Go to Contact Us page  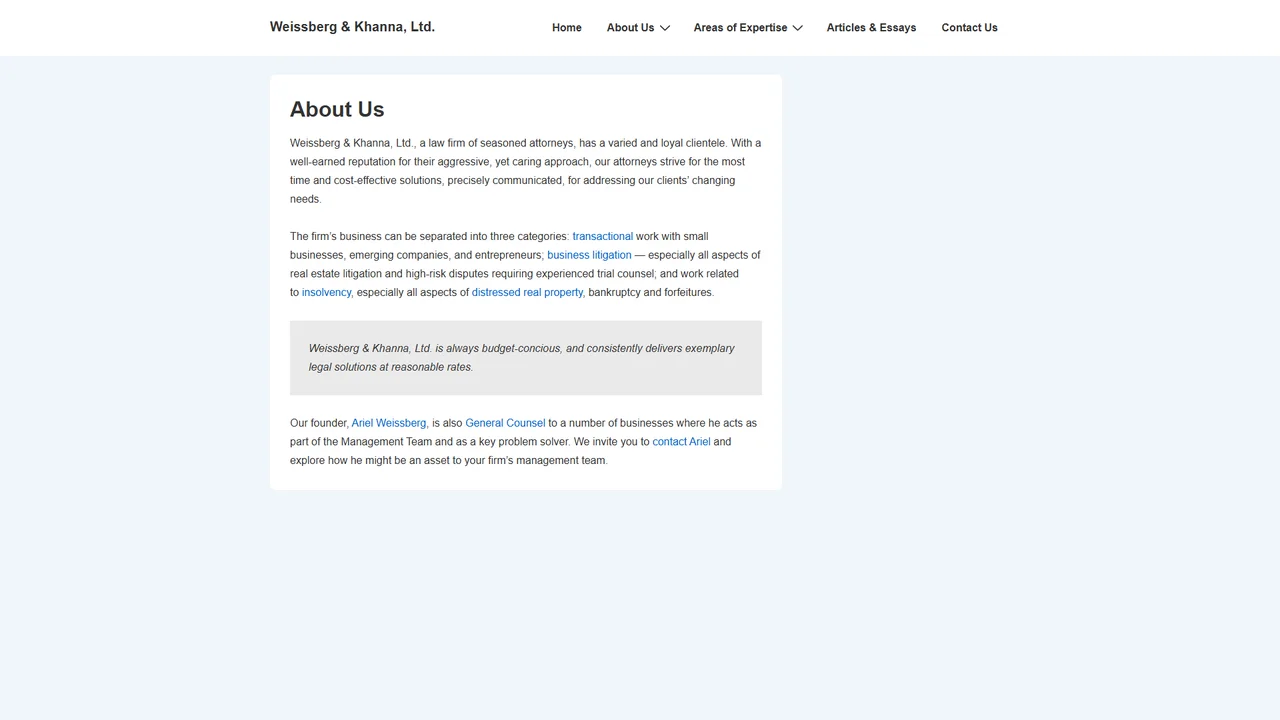click(x=969, y=28)
